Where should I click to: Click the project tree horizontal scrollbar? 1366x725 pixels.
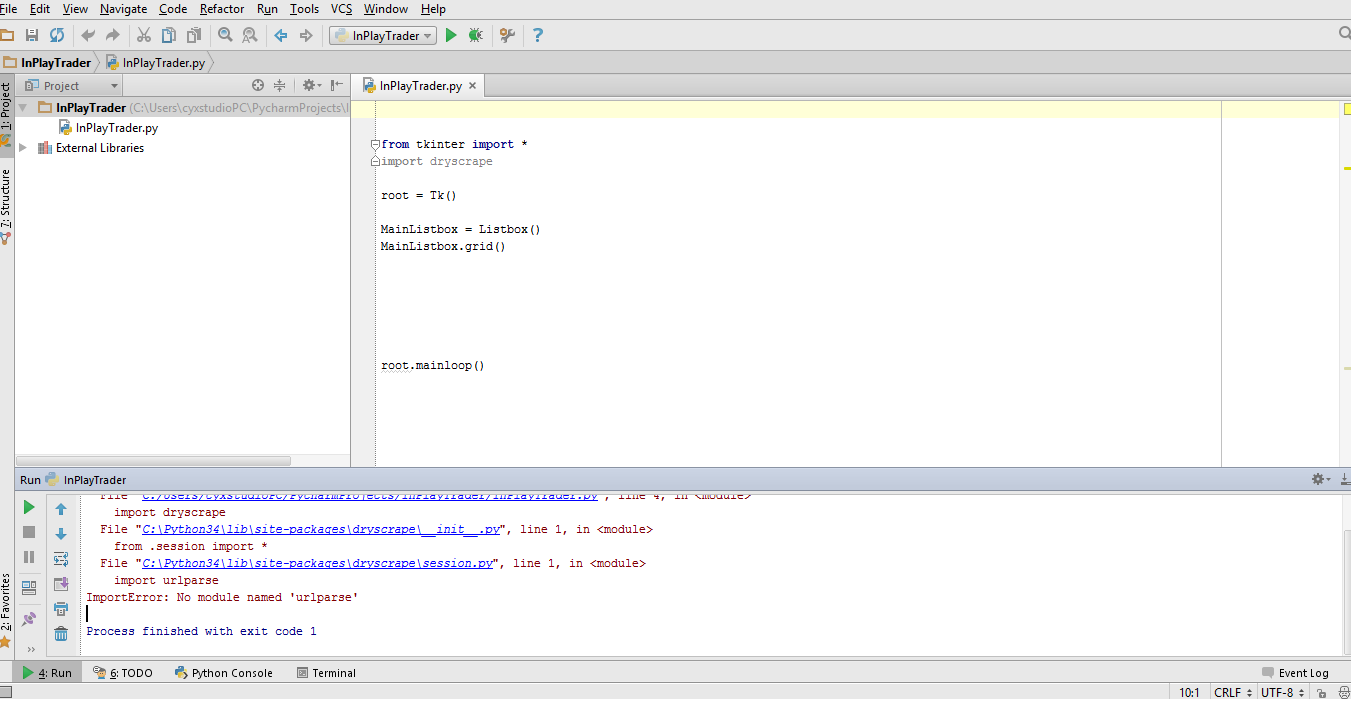(154, 461)
